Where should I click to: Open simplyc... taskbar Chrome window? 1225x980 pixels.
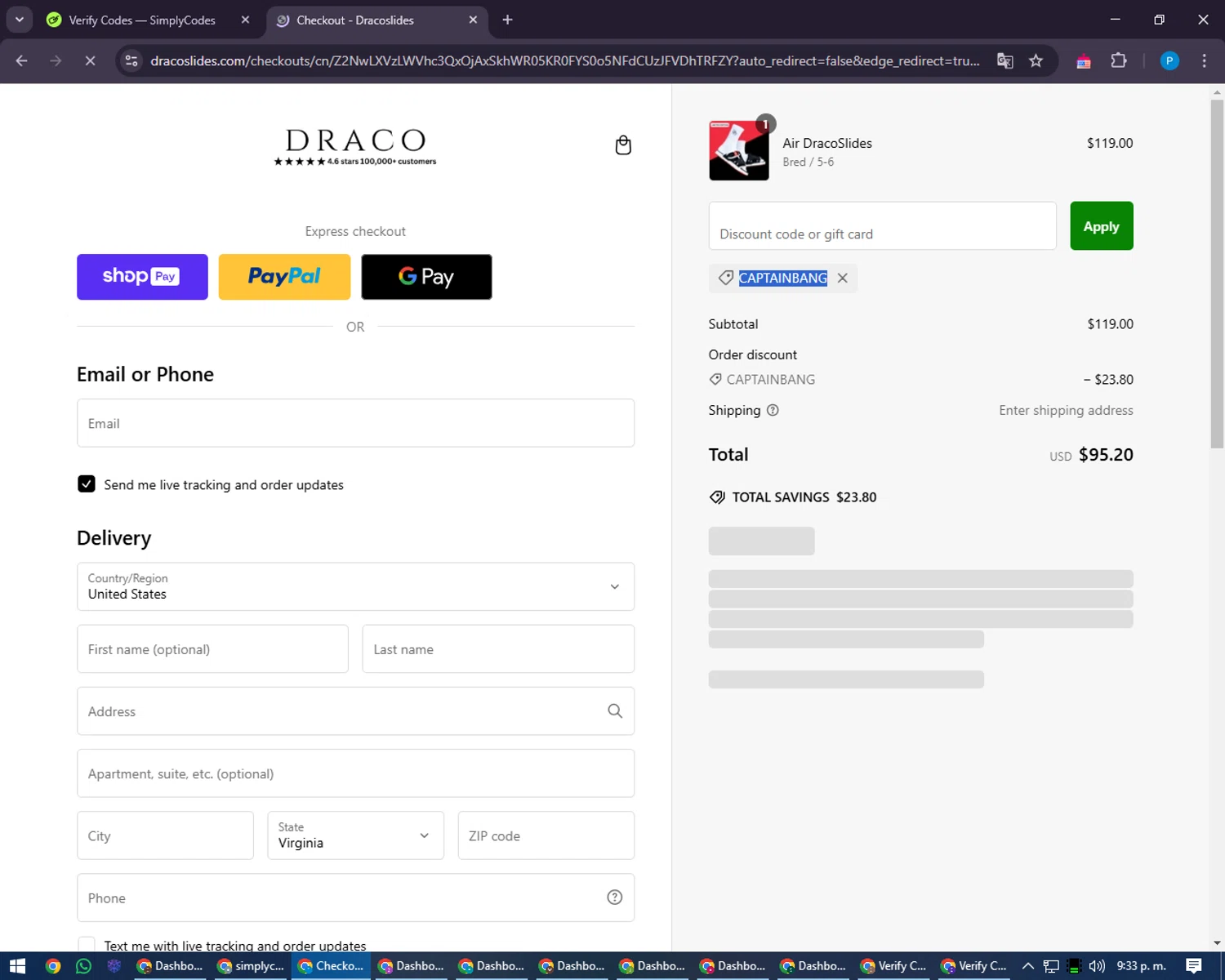pos(251,966)
